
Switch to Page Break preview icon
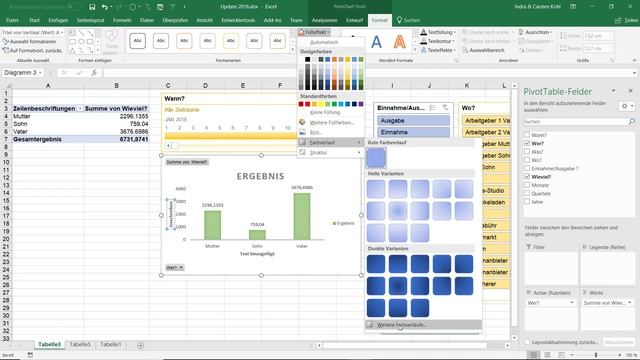(x=562, y=355)
